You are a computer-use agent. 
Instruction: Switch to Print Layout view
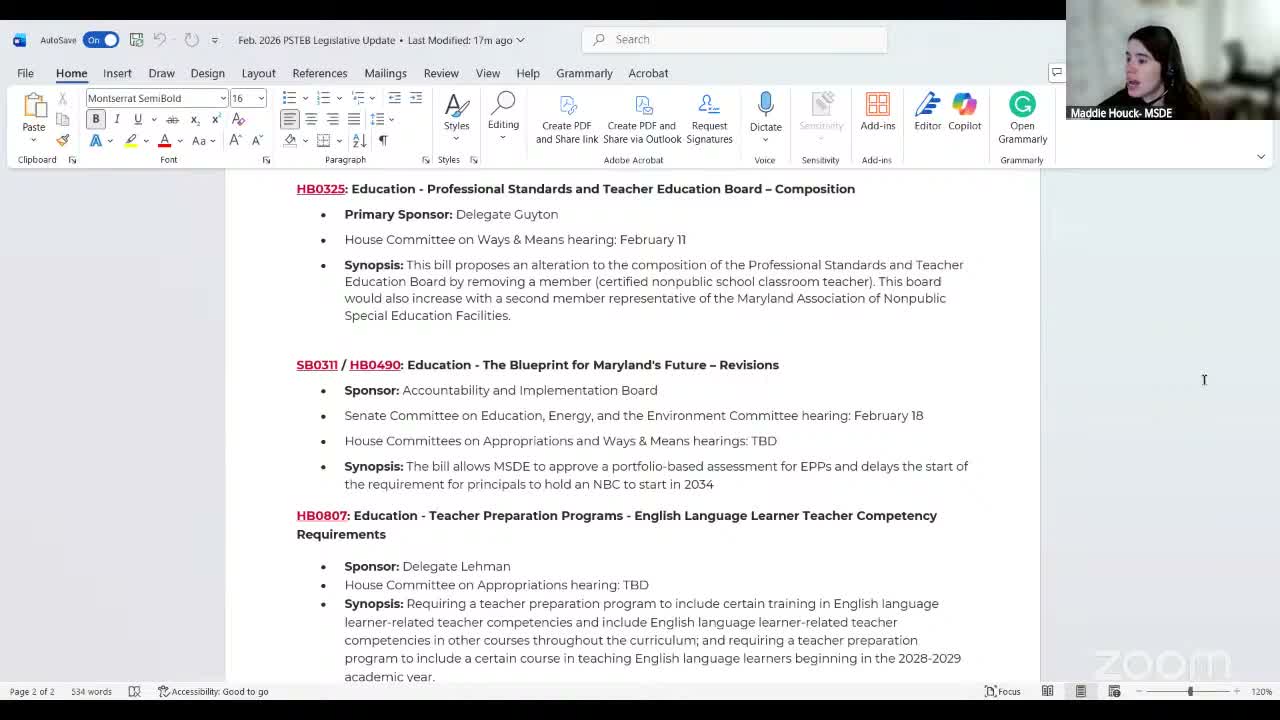pos(1081,691)
